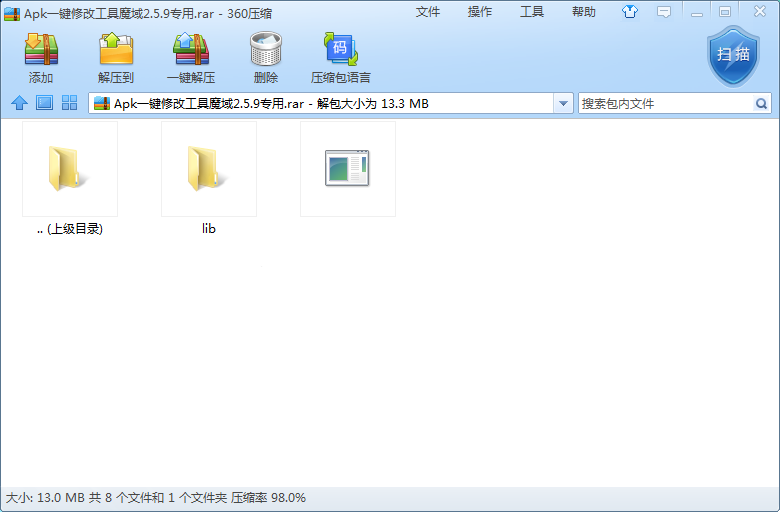Click the rar archive icon in address bar
This screenshot has width=780, height=512.
coord(101,103)
